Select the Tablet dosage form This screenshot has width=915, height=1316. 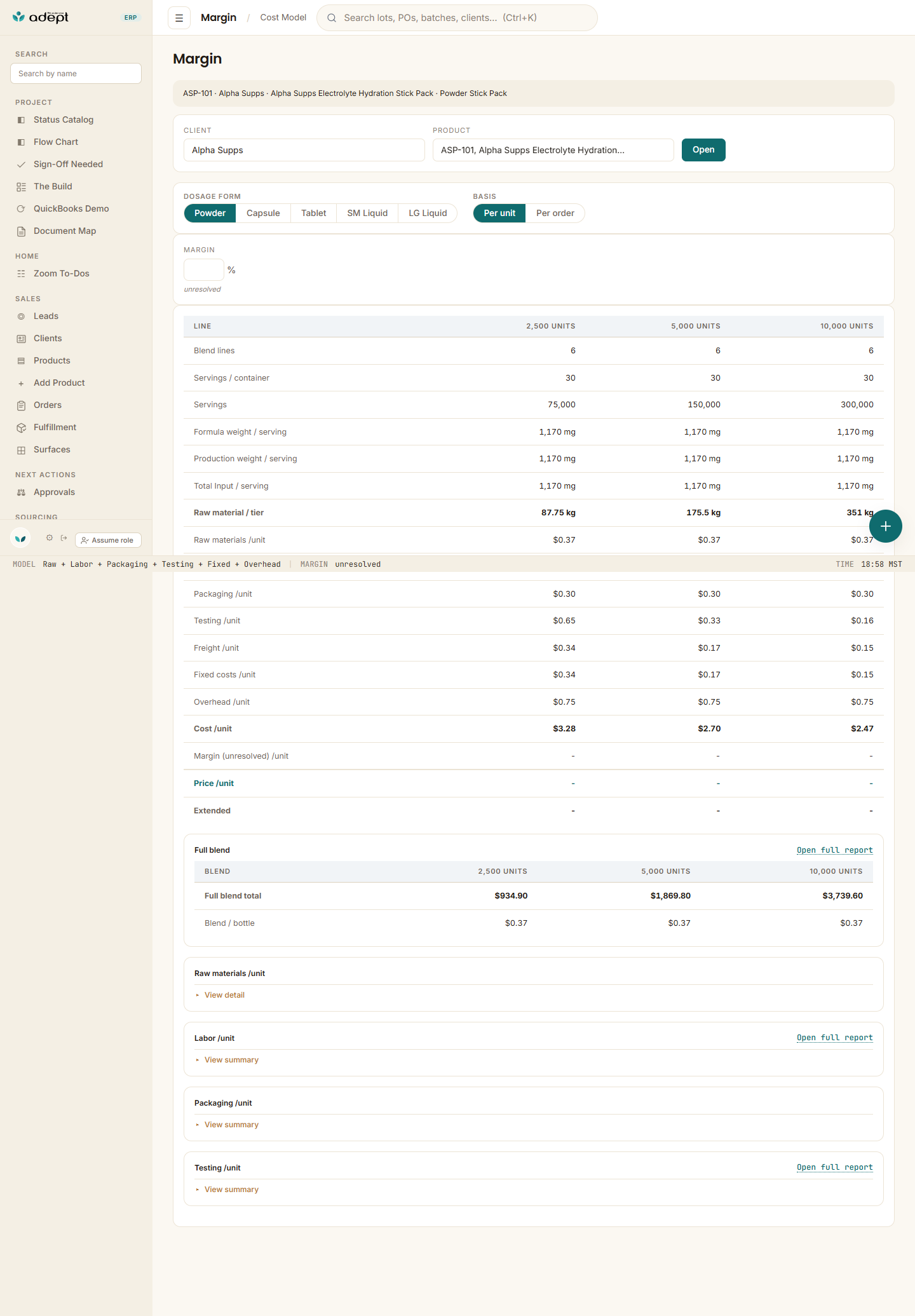click(313, 213)
